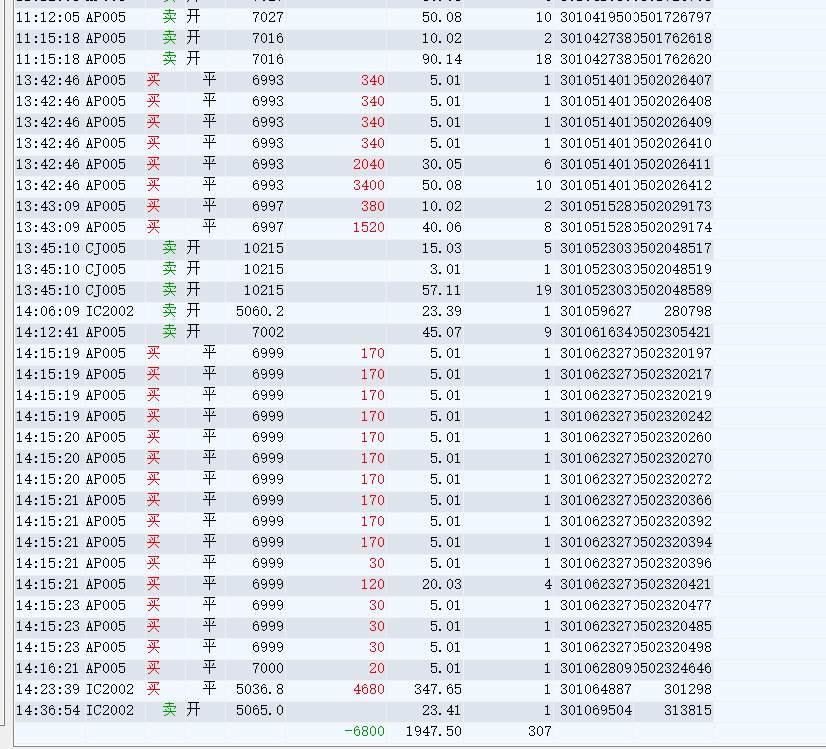Select trade ID ending 501762618
This screenshot has height=749, width=826.
(x=673, y=38)
